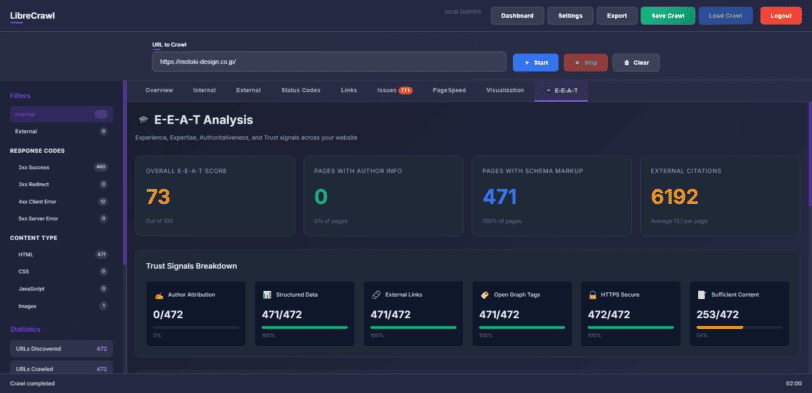Image resolution: width=812 pixels, height=393 pixels.
Task: Save the current crawl
Action: tap(668, 16)
